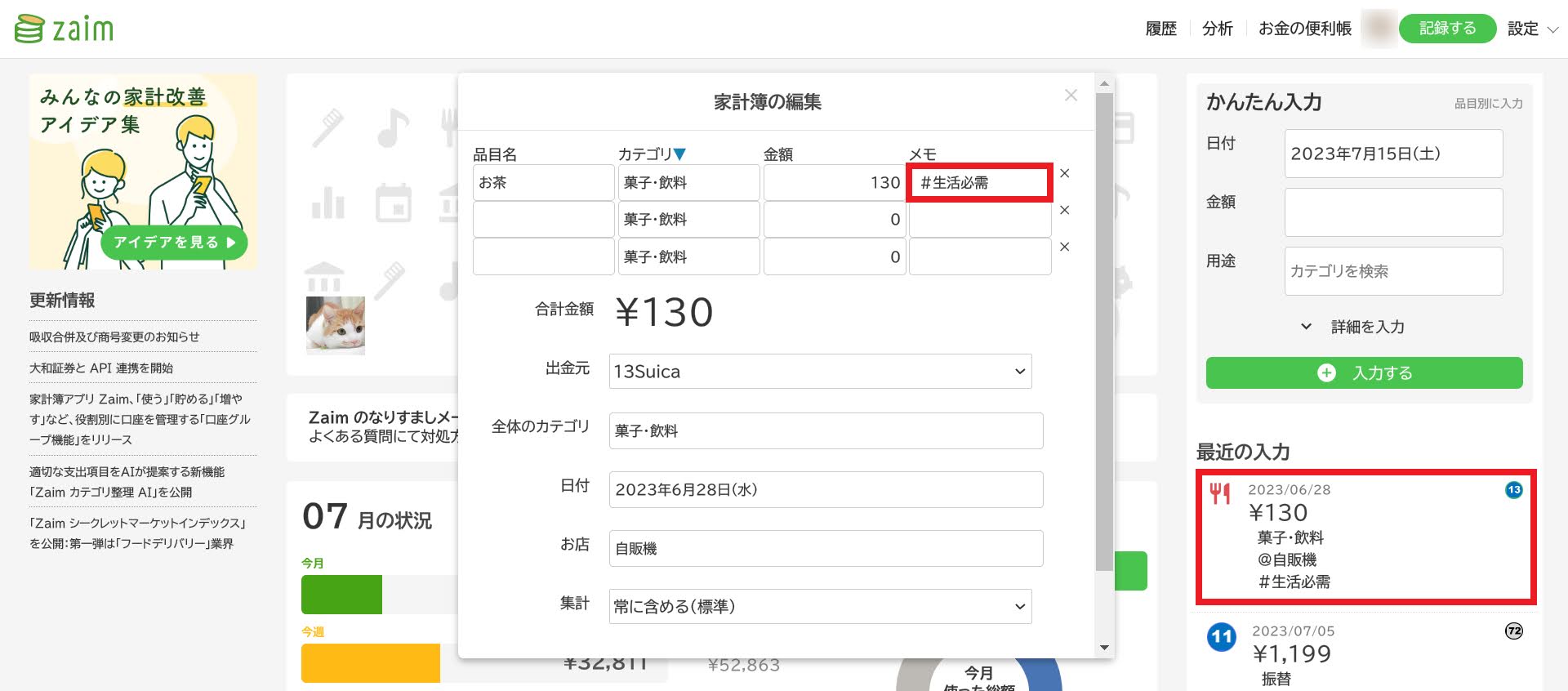Screen dimensions: 1568x691
Task: Click the dialog vertical scrollbar thumb
Action: point(1104,332)
